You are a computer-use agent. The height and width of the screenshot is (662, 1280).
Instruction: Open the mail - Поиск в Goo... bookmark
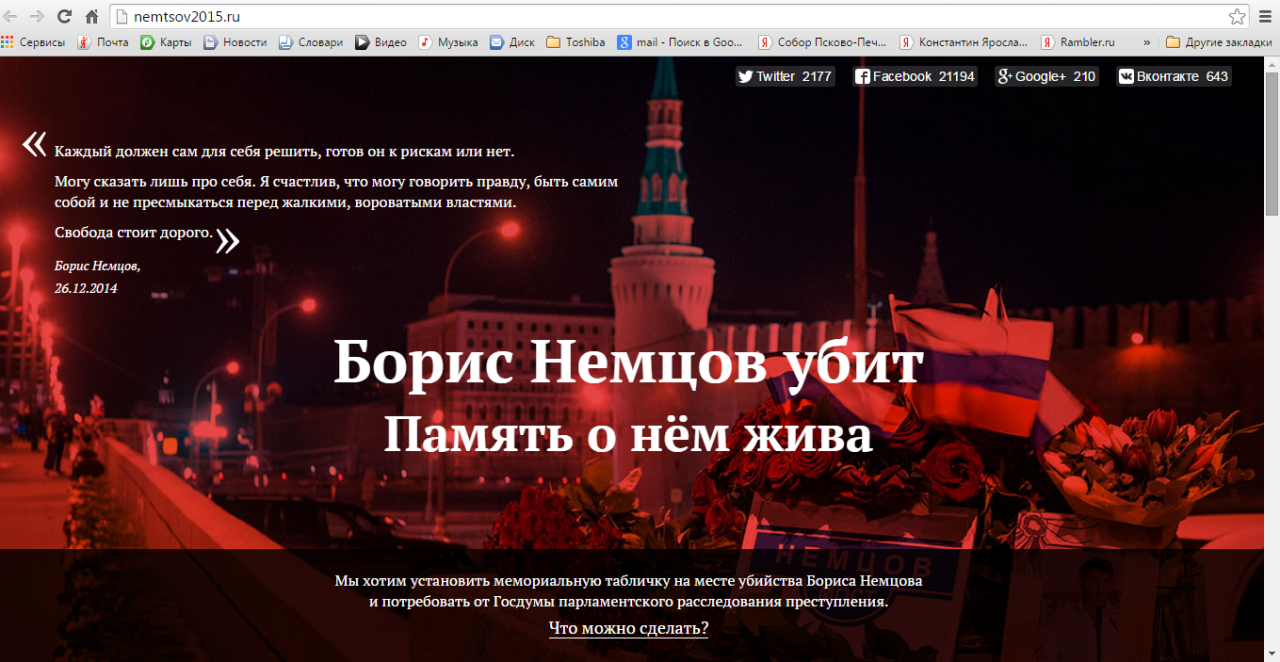point(681,42)
